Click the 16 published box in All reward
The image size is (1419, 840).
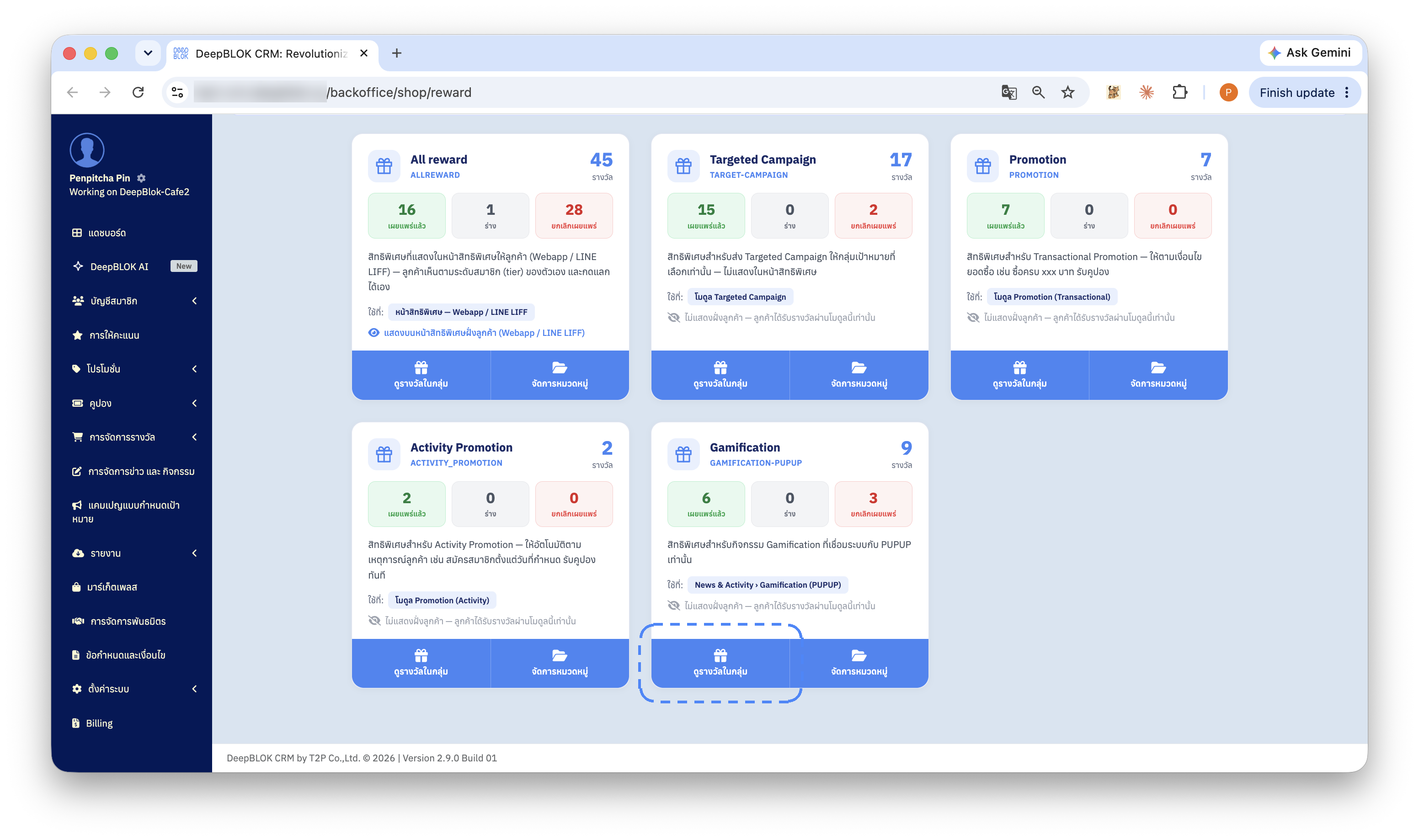tap(406, 216)
